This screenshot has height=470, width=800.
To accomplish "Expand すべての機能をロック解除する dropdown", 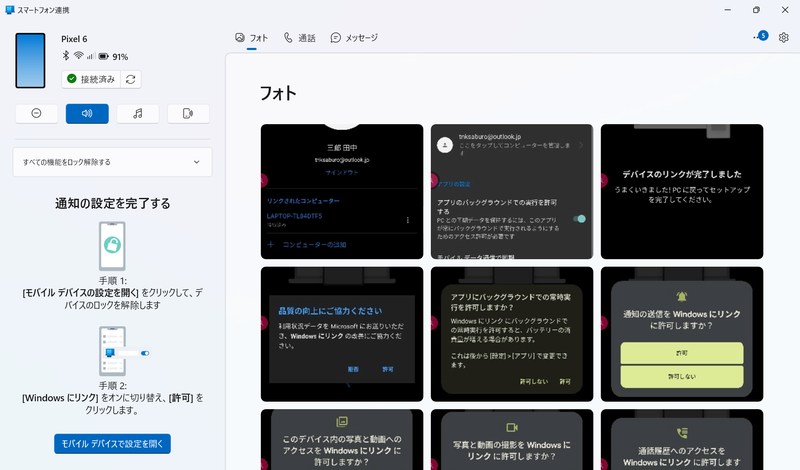I will (x=112, y=162).
